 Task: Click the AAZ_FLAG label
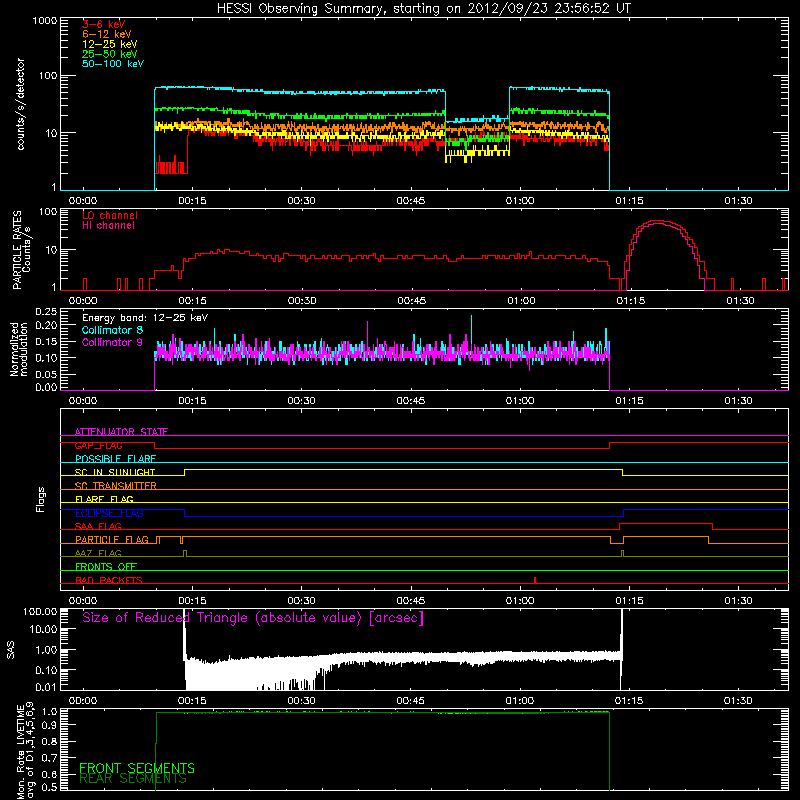point(98,553)
